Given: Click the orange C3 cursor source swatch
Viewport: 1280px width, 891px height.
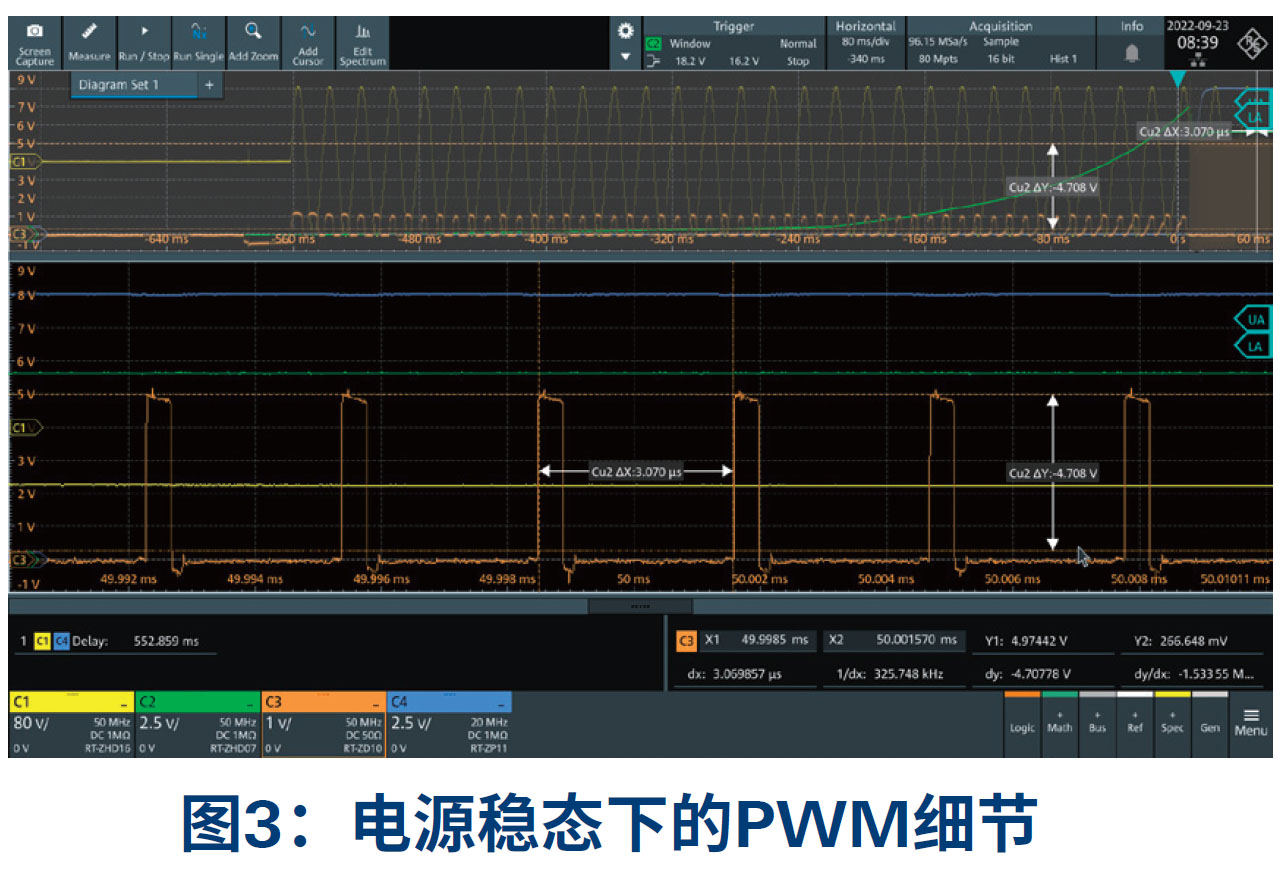Looking at the screenshot, I should pyautogui.click(x=686, y=641).
